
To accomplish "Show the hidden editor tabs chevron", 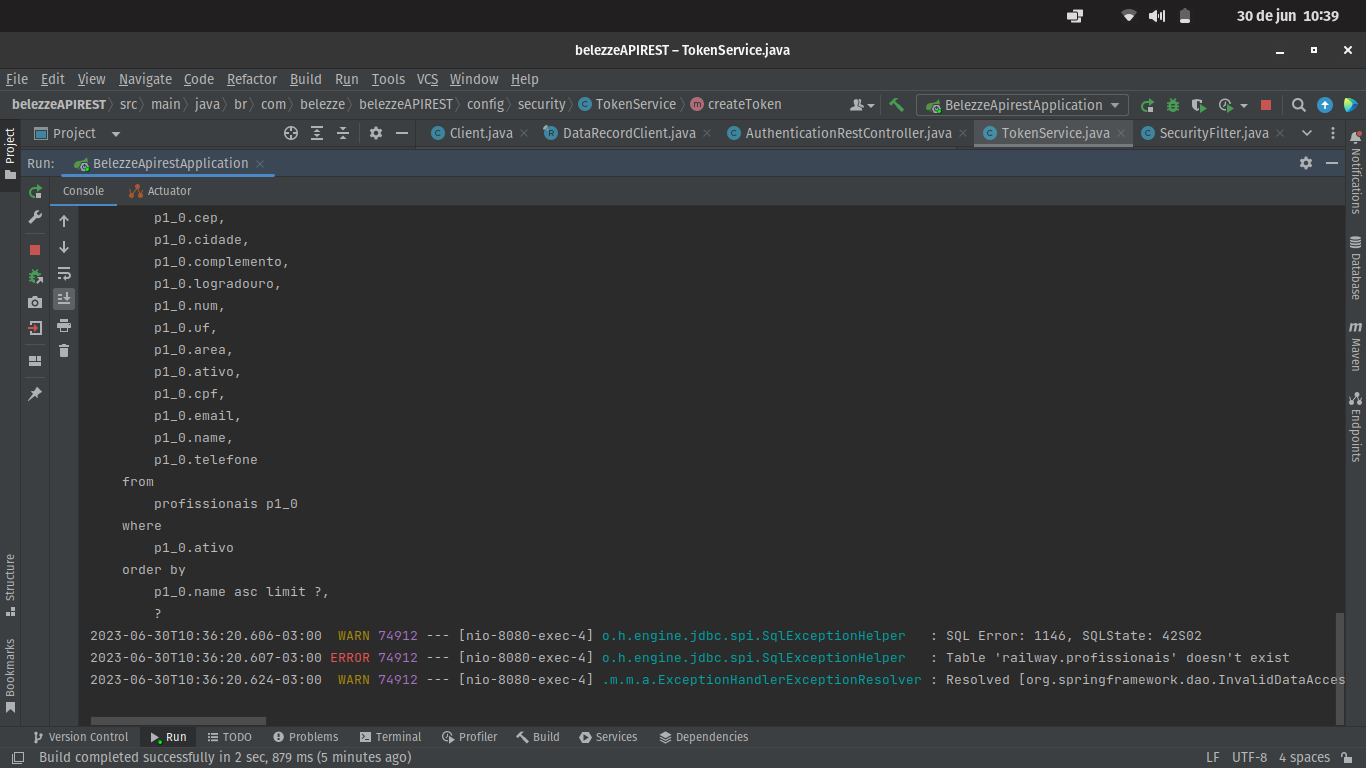I will pyautogui.click(x=1306, y=133).
